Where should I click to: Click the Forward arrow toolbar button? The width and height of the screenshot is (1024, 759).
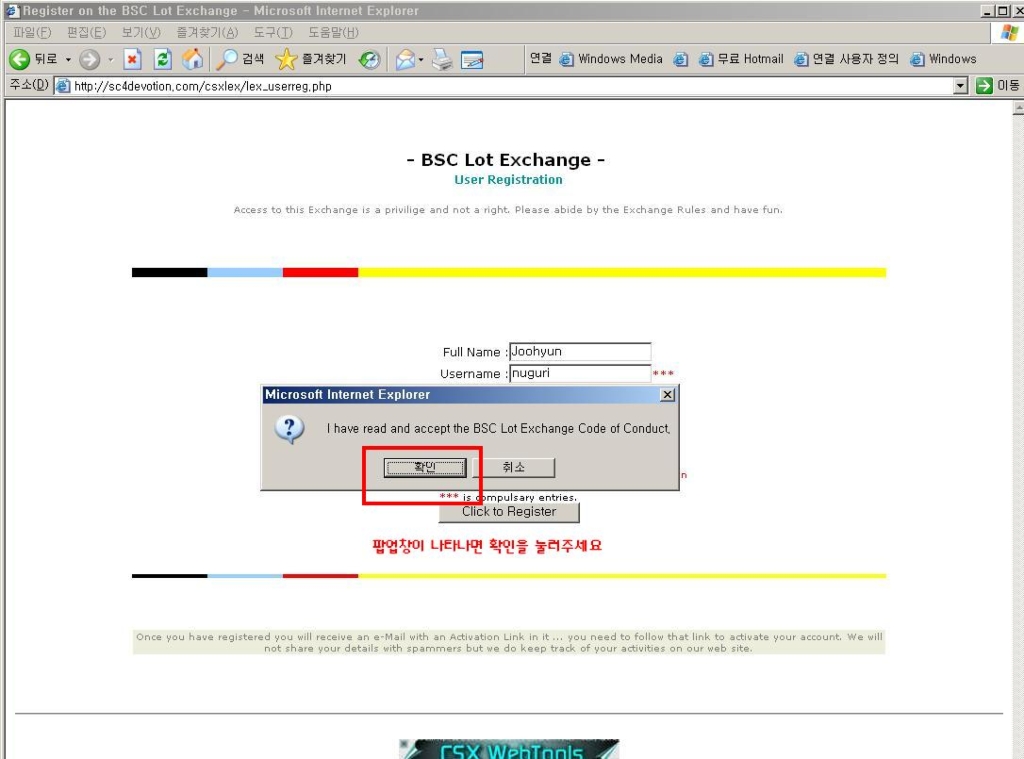click(x=89, y=59)
